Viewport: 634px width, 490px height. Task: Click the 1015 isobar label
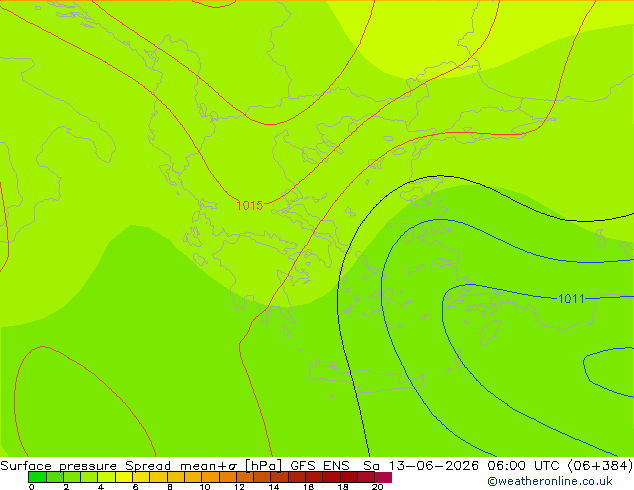point(249,205)
